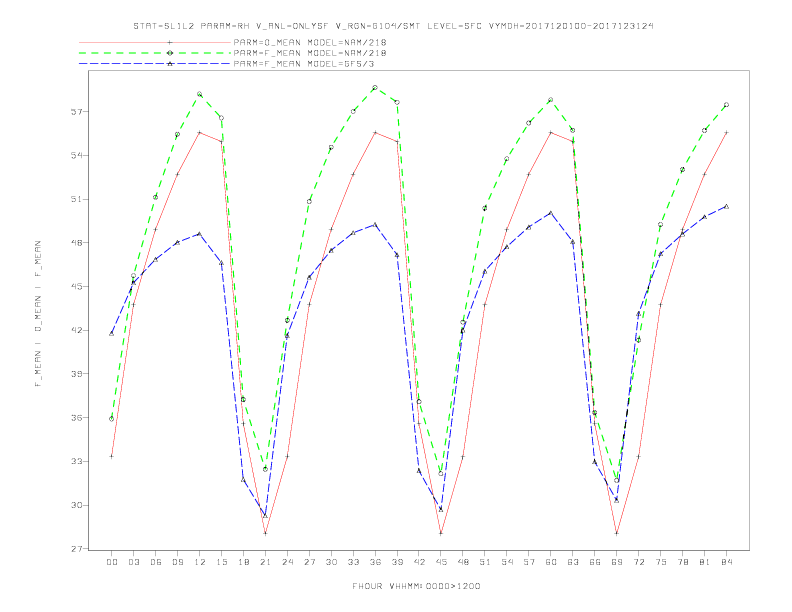
Task: Click x-axis forecast hour label 66
Action: coord(595,562)
